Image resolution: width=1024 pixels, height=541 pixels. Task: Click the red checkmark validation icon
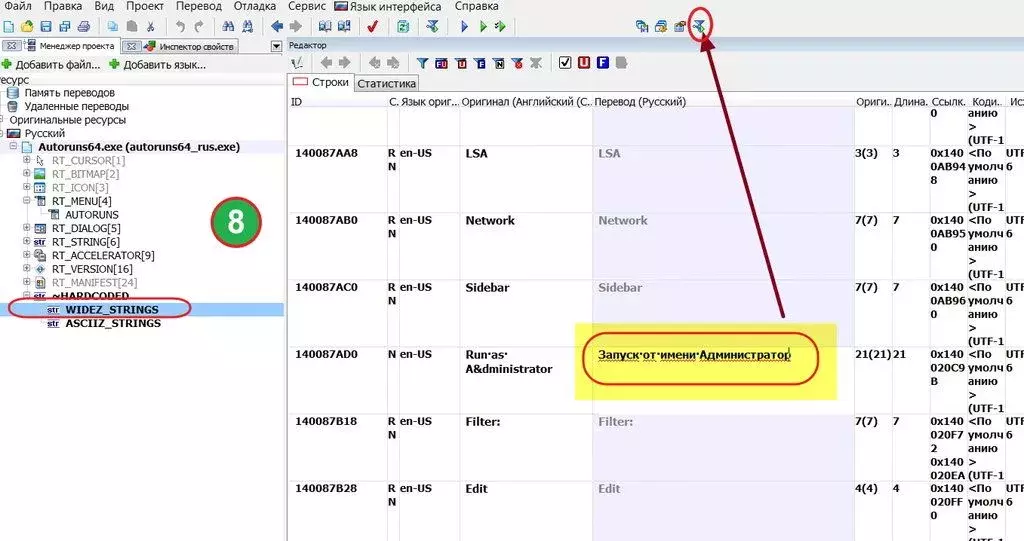[372, 27]
